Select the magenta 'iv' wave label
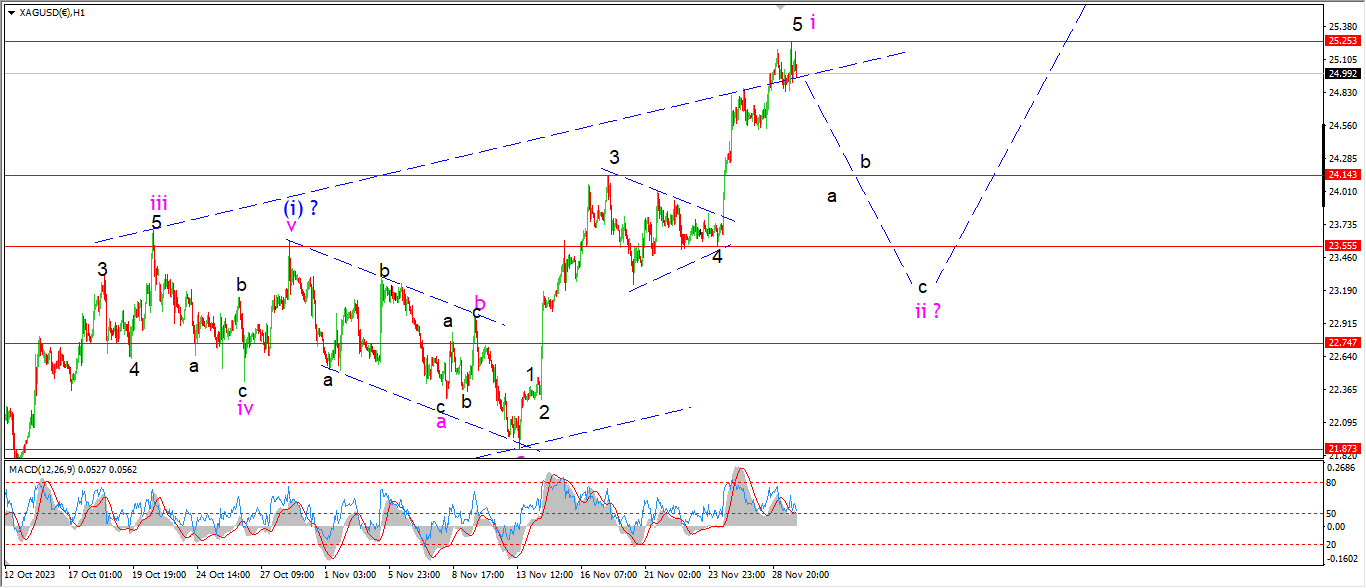The height and width of the screenshot is (588, 1366). 245,408
